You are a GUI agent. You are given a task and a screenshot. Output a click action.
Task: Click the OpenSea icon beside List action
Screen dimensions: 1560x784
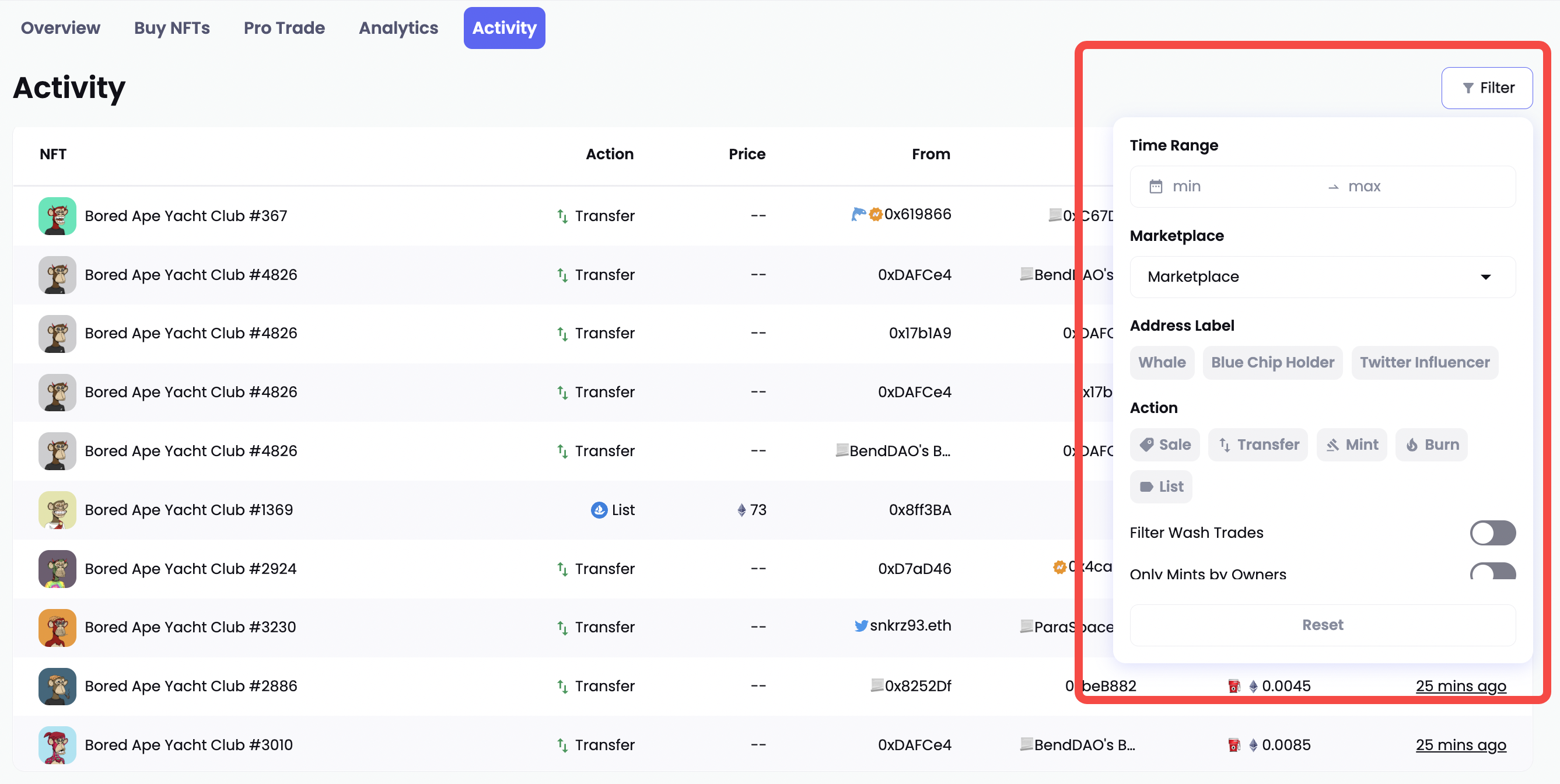[599, 510]
